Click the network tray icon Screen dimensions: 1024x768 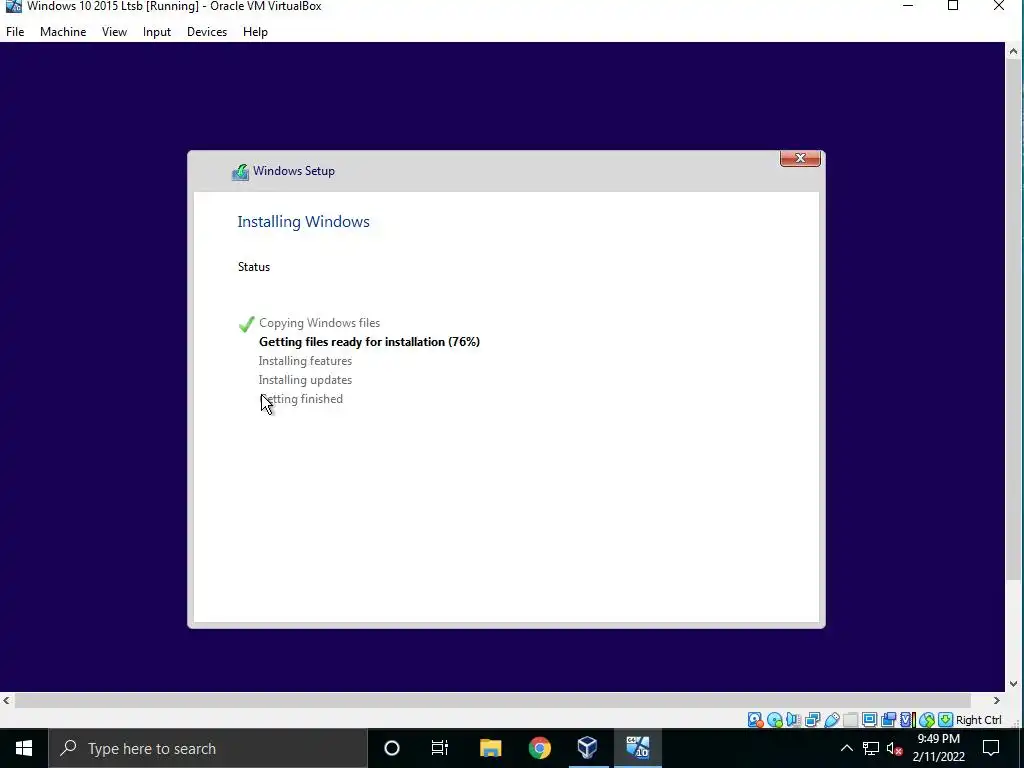pos(871,748)
